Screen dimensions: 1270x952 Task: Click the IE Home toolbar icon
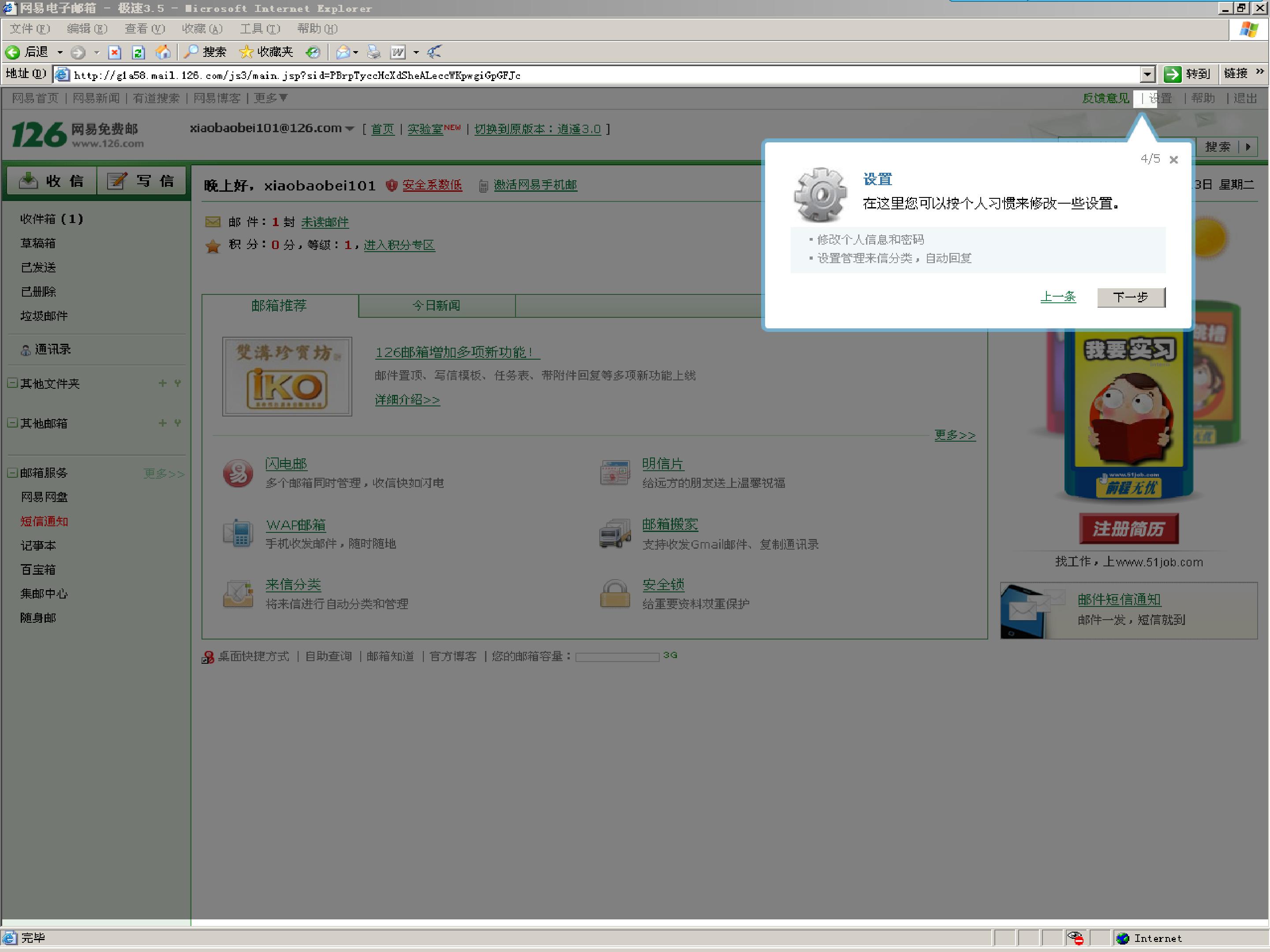tap(163, 52)
